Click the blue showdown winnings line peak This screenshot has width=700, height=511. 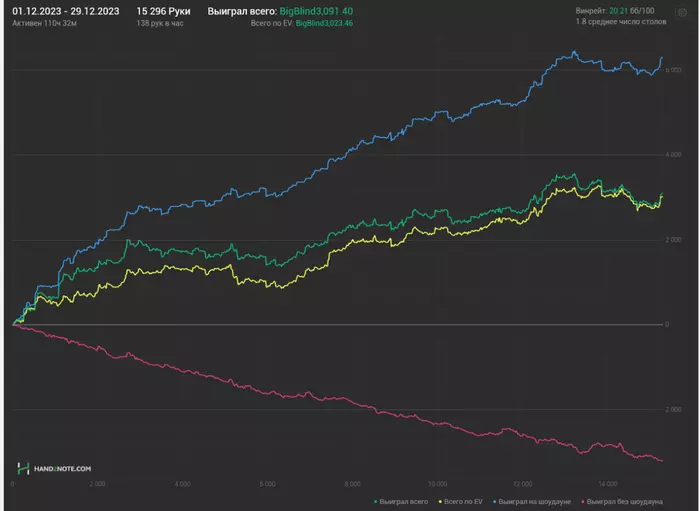click(574, 52)
